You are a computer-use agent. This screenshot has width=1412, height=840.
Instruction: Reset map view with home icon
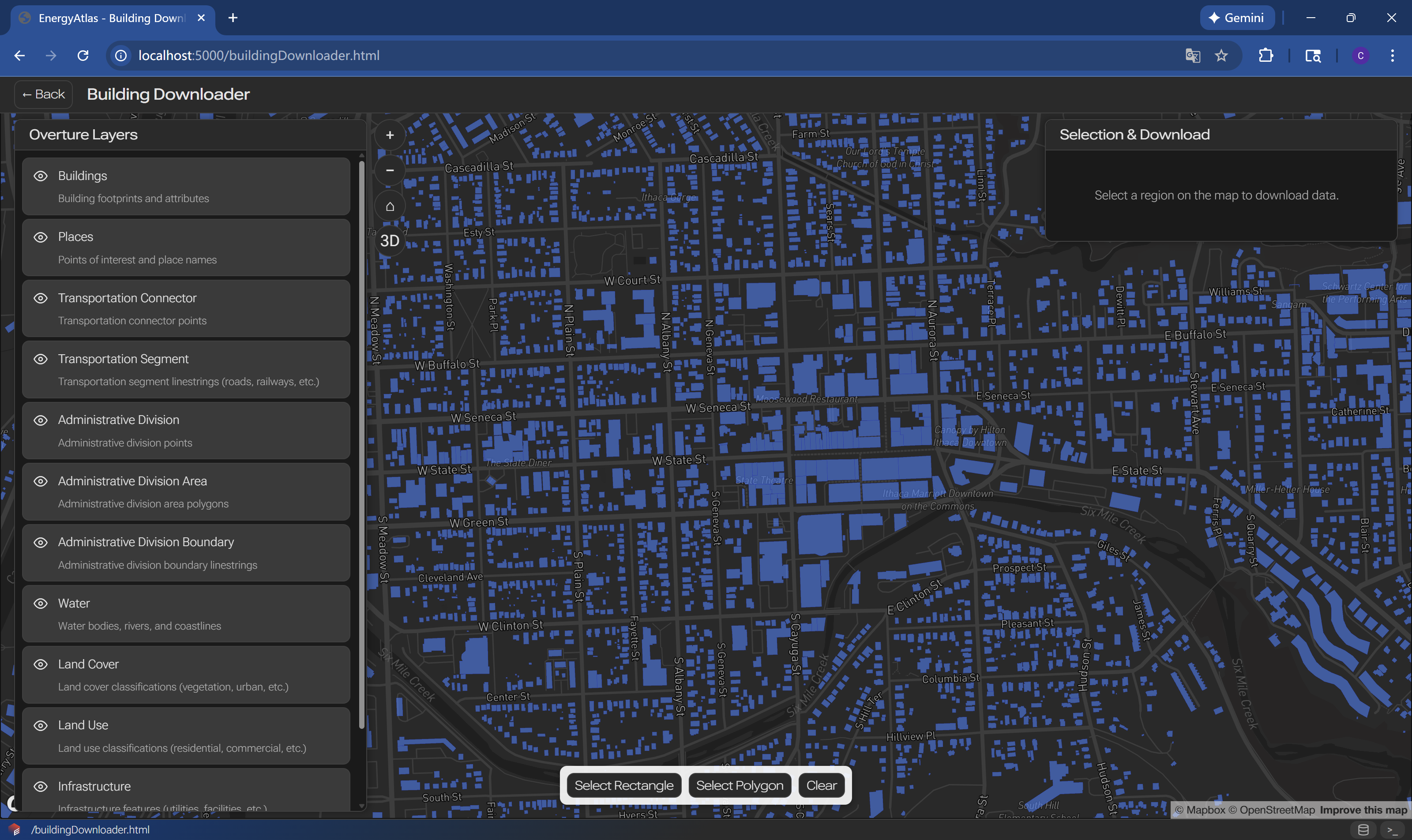click(x=390, y=206)
